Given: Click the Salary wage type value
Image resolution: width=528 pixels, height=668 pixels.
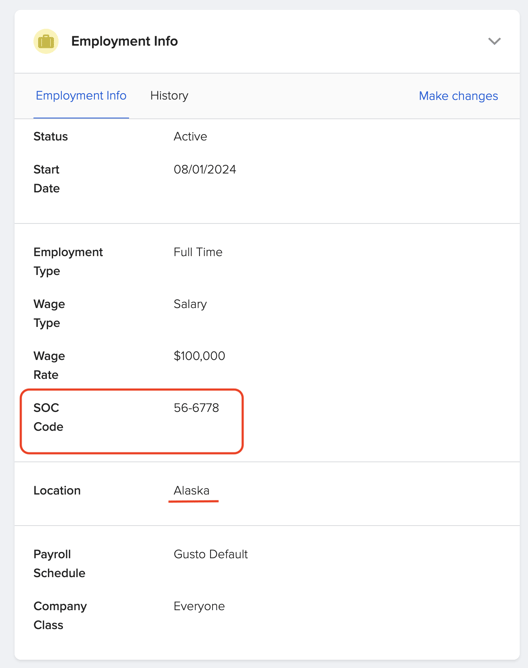Looking at the screenshot, I should (190, 304).
